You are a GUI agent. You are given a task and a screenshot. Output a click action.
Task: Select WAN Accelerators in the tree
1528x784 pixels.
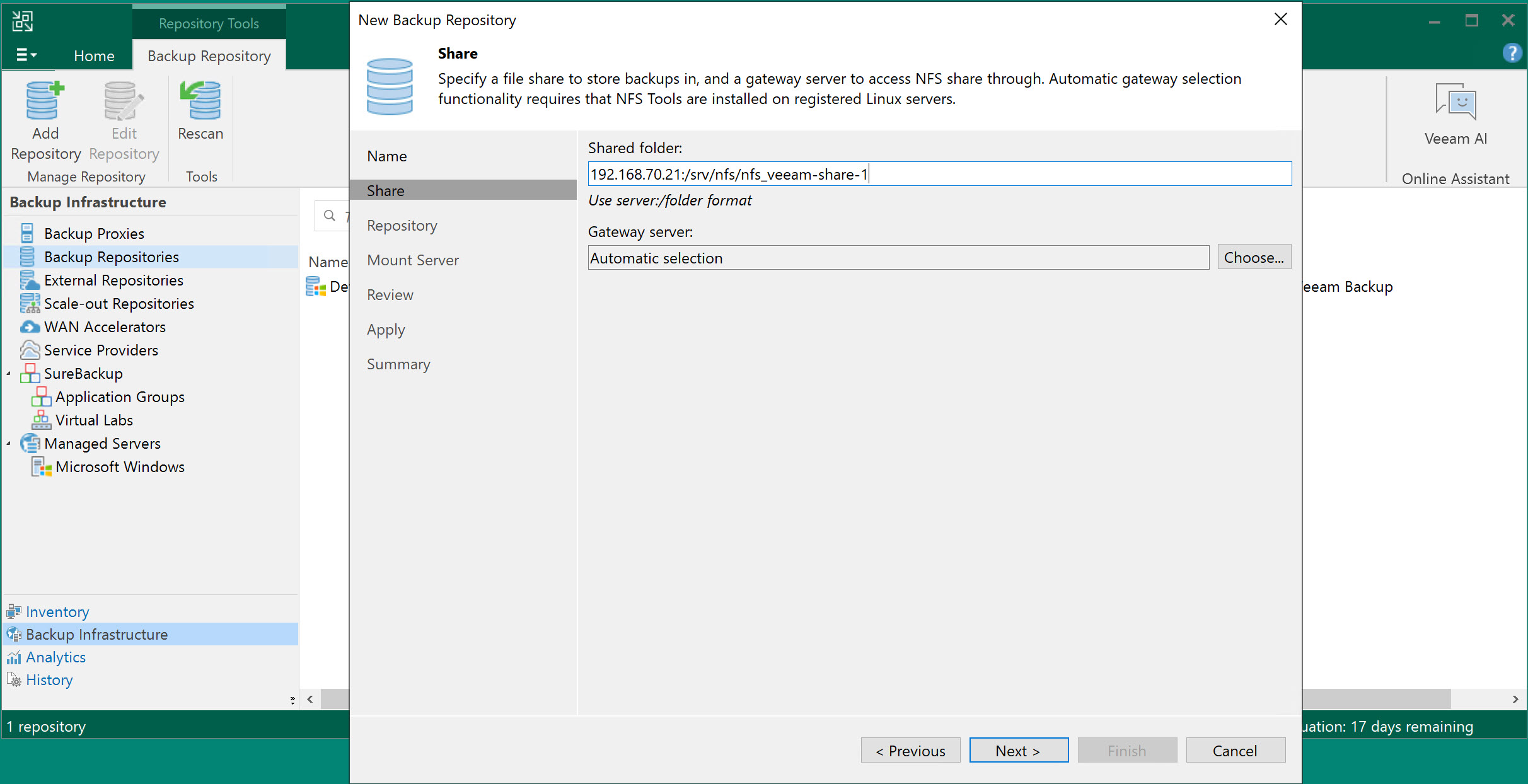tap(105, 327)
